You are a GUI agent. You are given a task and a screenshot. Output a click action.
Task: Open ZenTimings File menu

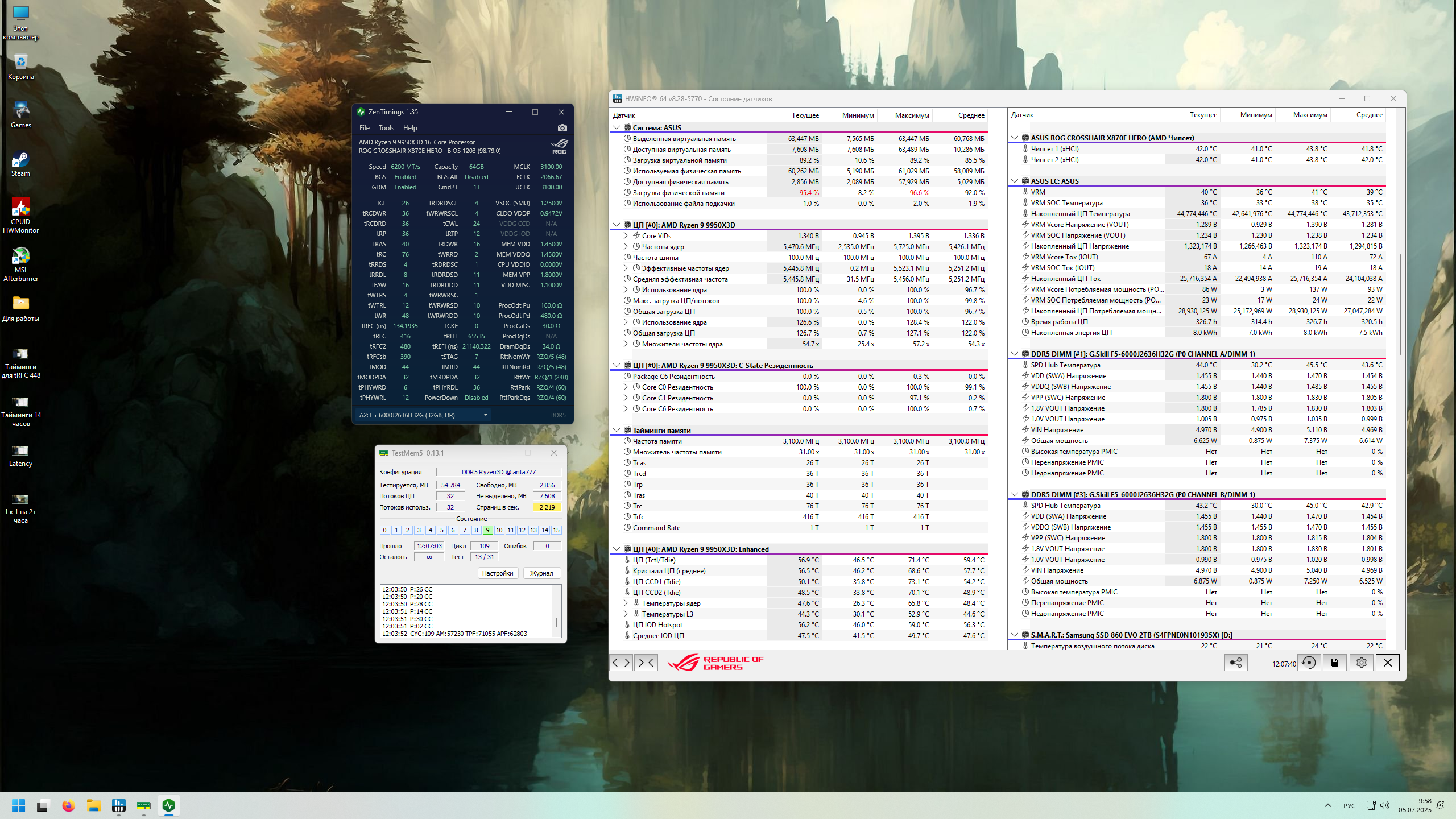click(365, 128)
